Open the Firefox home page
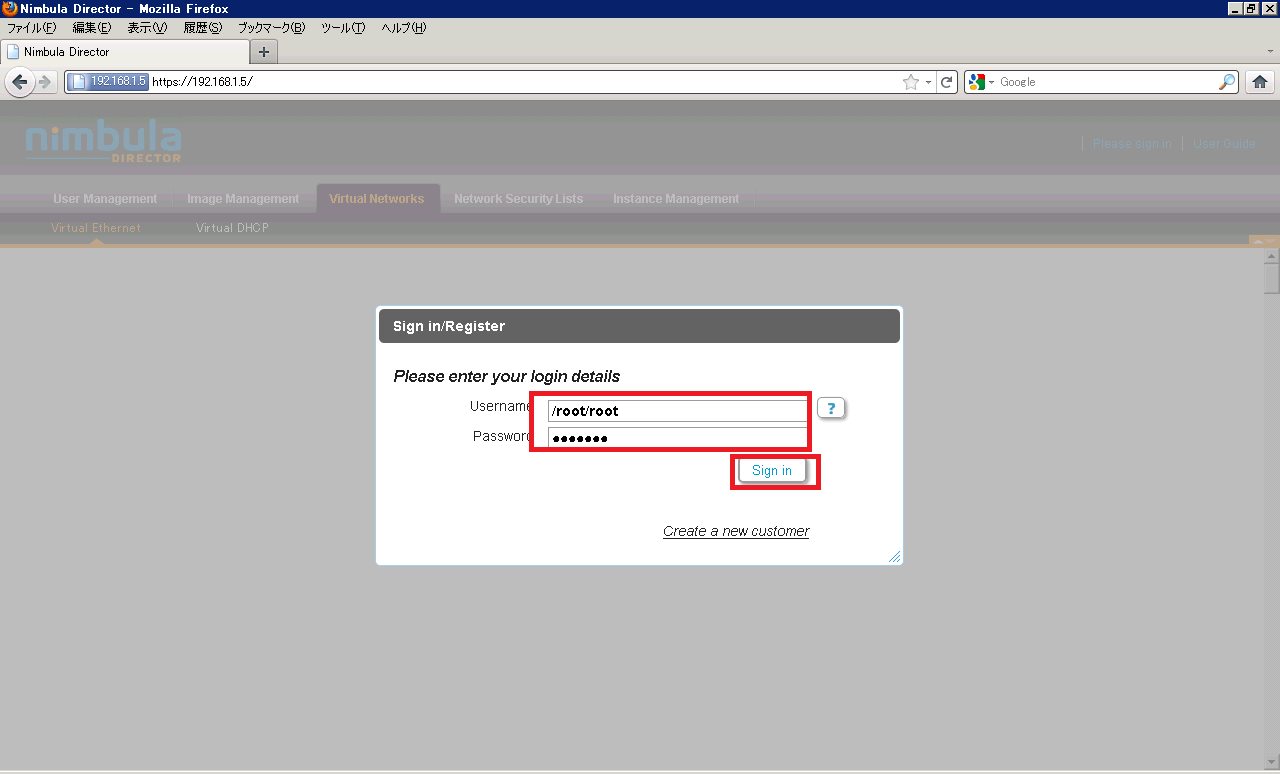The height and width of the screenshot is (774, 1280). (1260, 82)
